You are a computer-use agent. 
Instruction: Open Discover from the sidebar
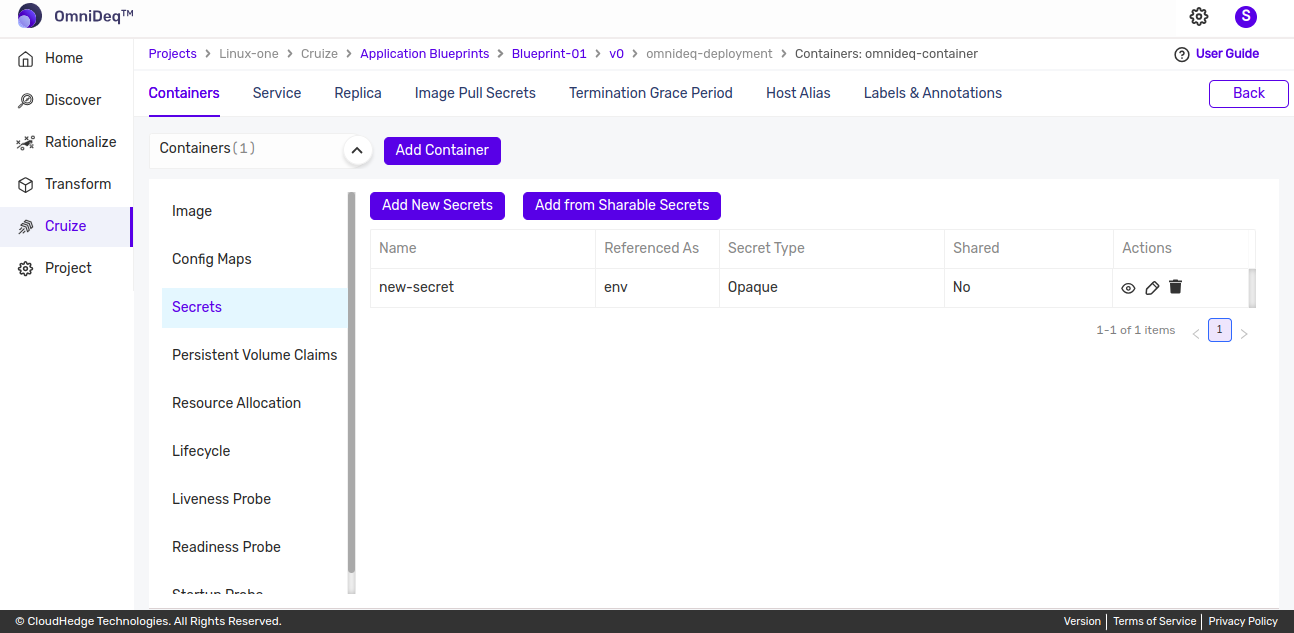click(x=72, y=100)
